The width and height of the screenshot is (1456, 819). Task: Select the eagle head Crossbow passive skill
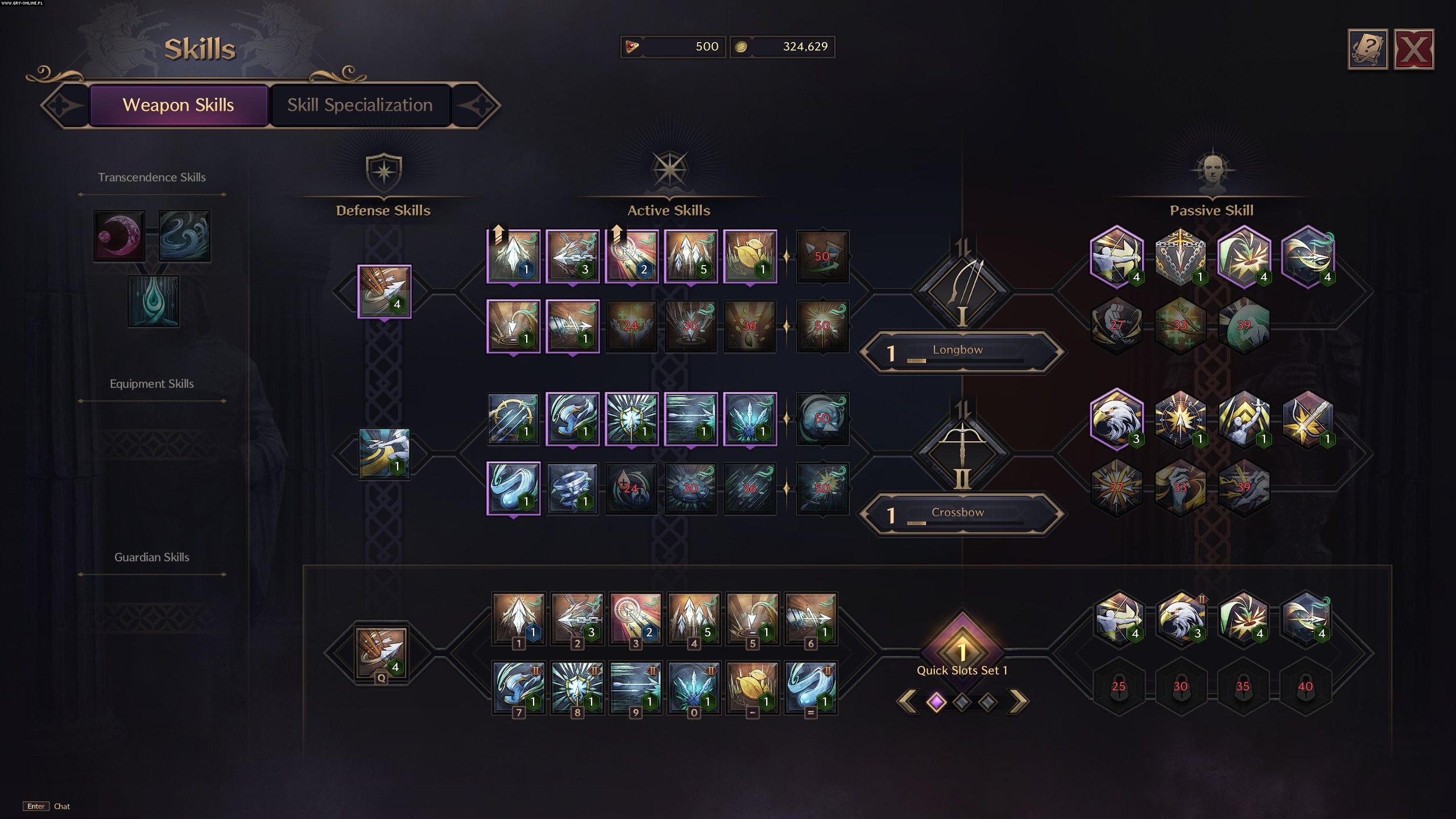tap(1117, 420)
